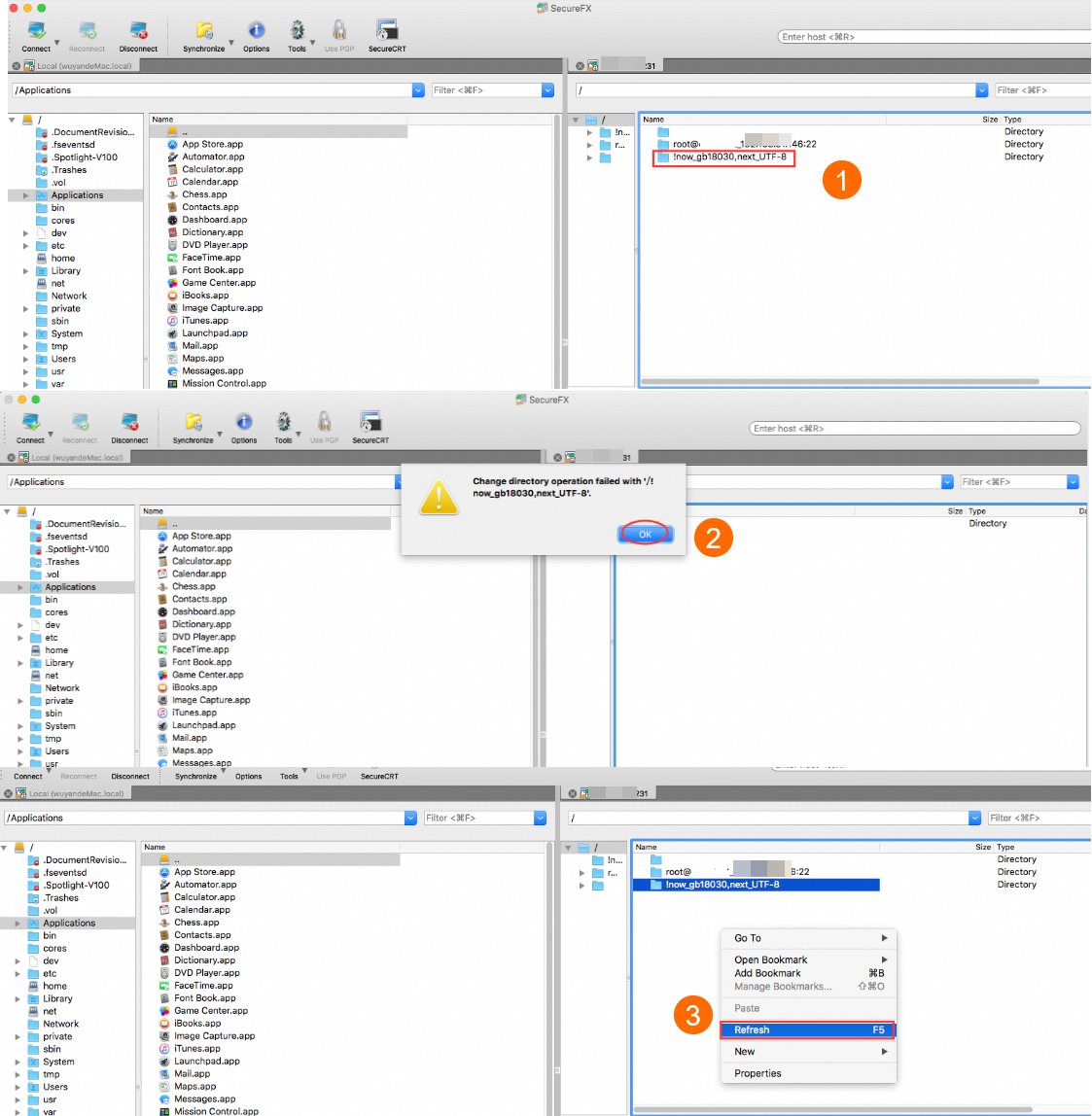Open remote path dropdown in bottom window

(974, 818)
